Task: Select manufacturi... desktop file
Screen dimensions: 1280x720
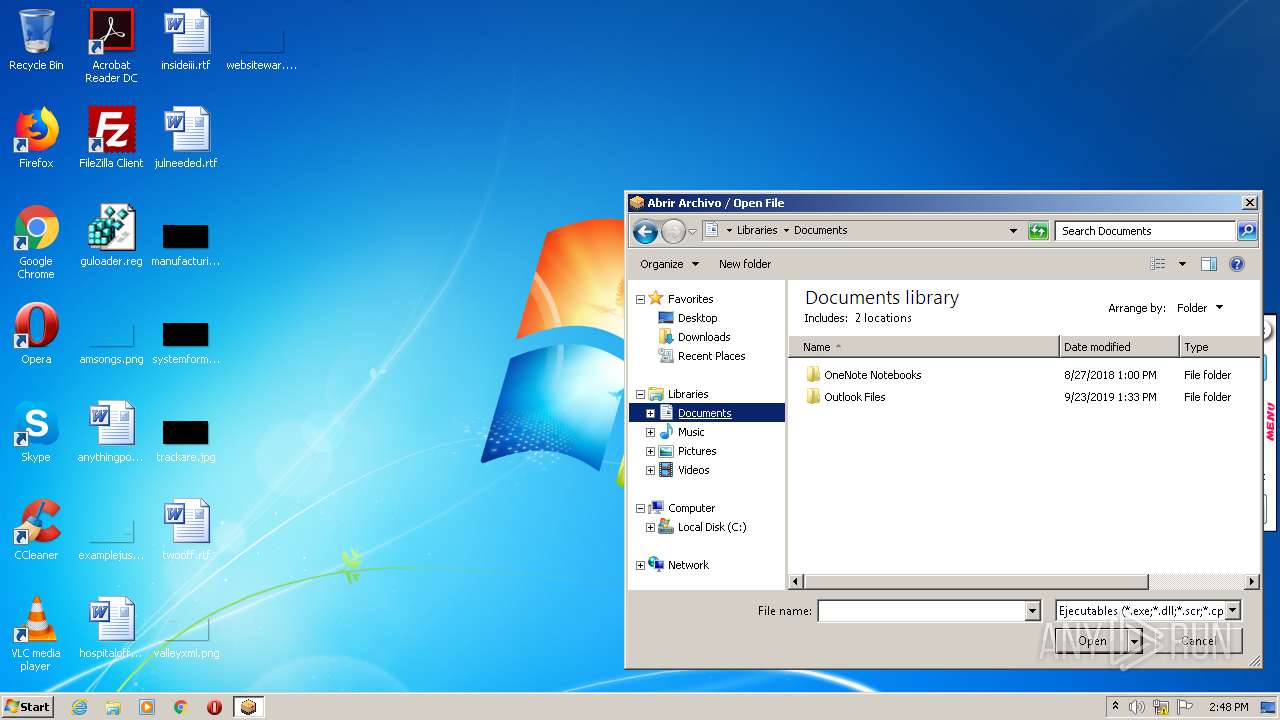Action: (186, 242)
